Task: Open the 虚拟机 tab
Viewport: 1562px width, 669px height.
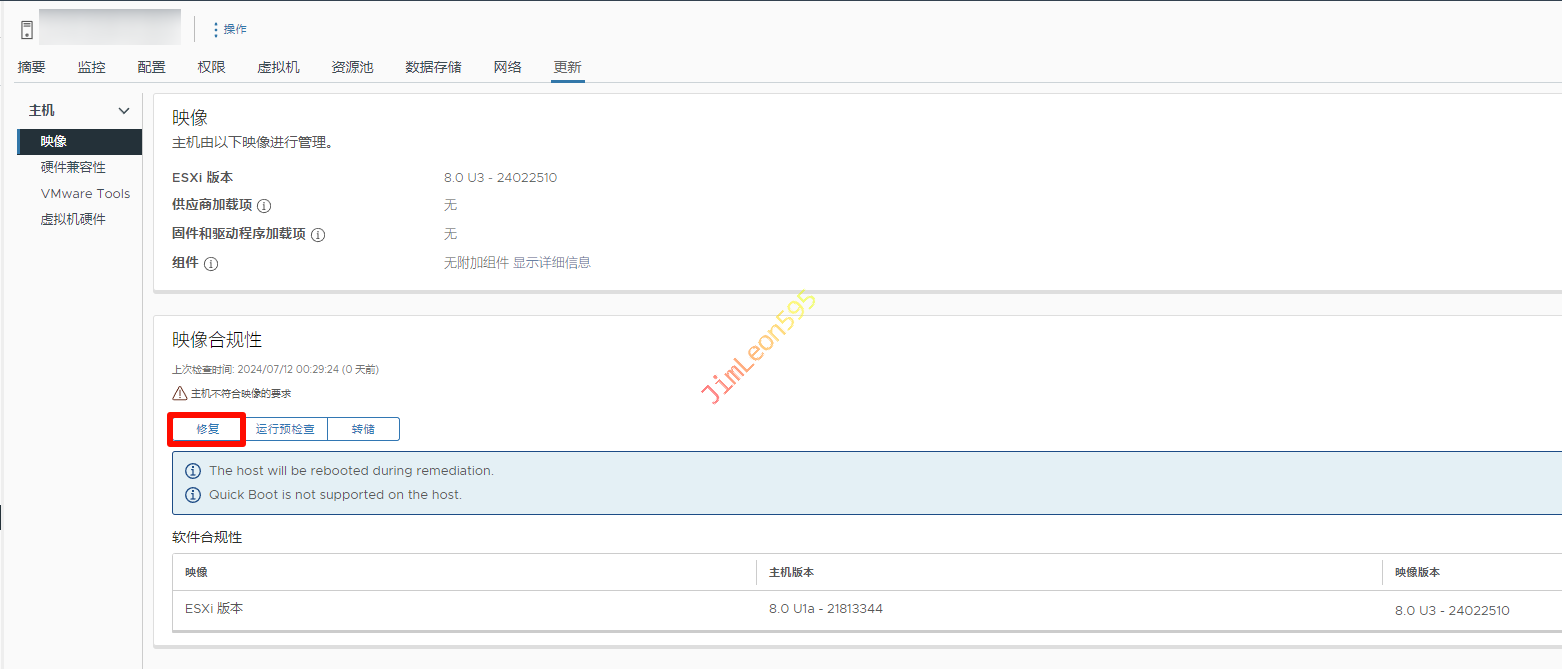Action: 278,67
